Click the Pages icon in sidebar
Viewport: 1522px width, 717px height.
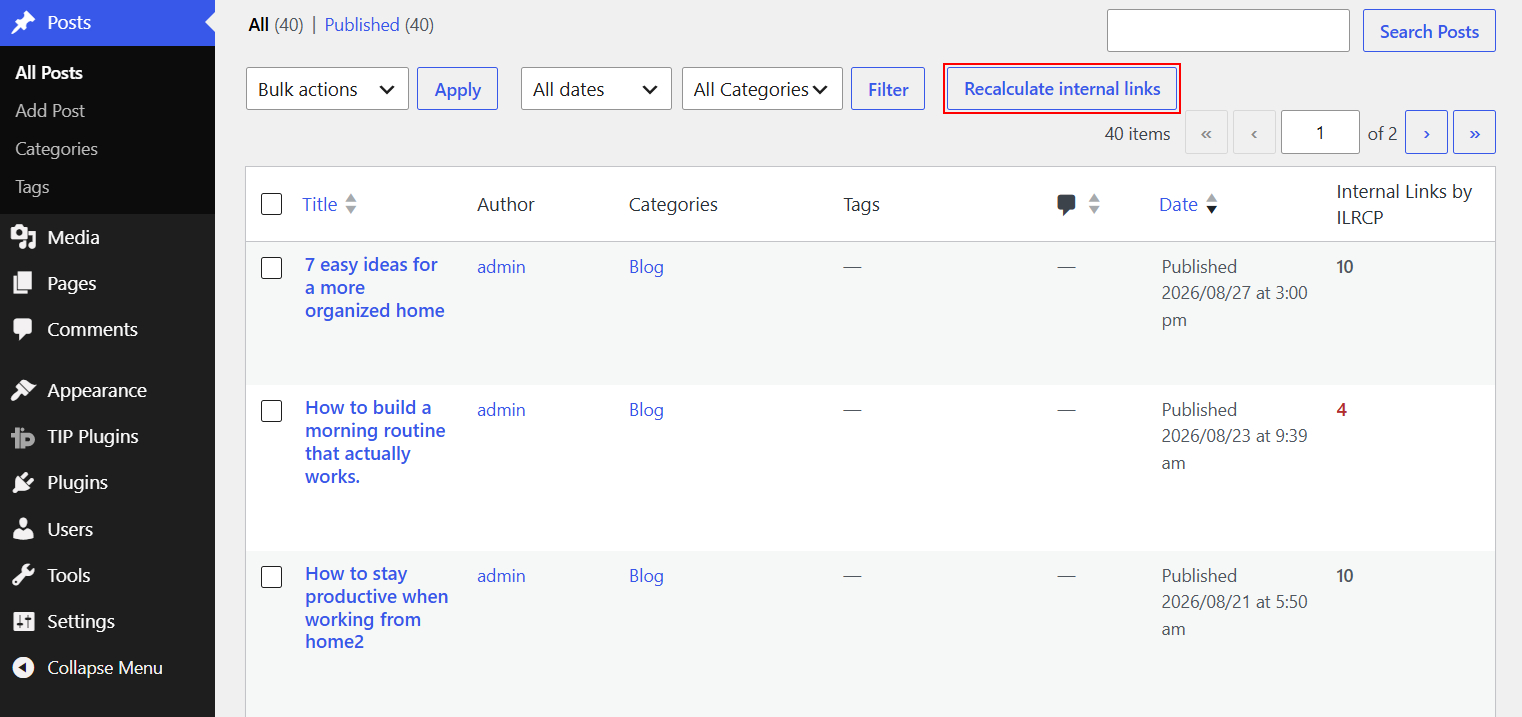tap(23, 283)
